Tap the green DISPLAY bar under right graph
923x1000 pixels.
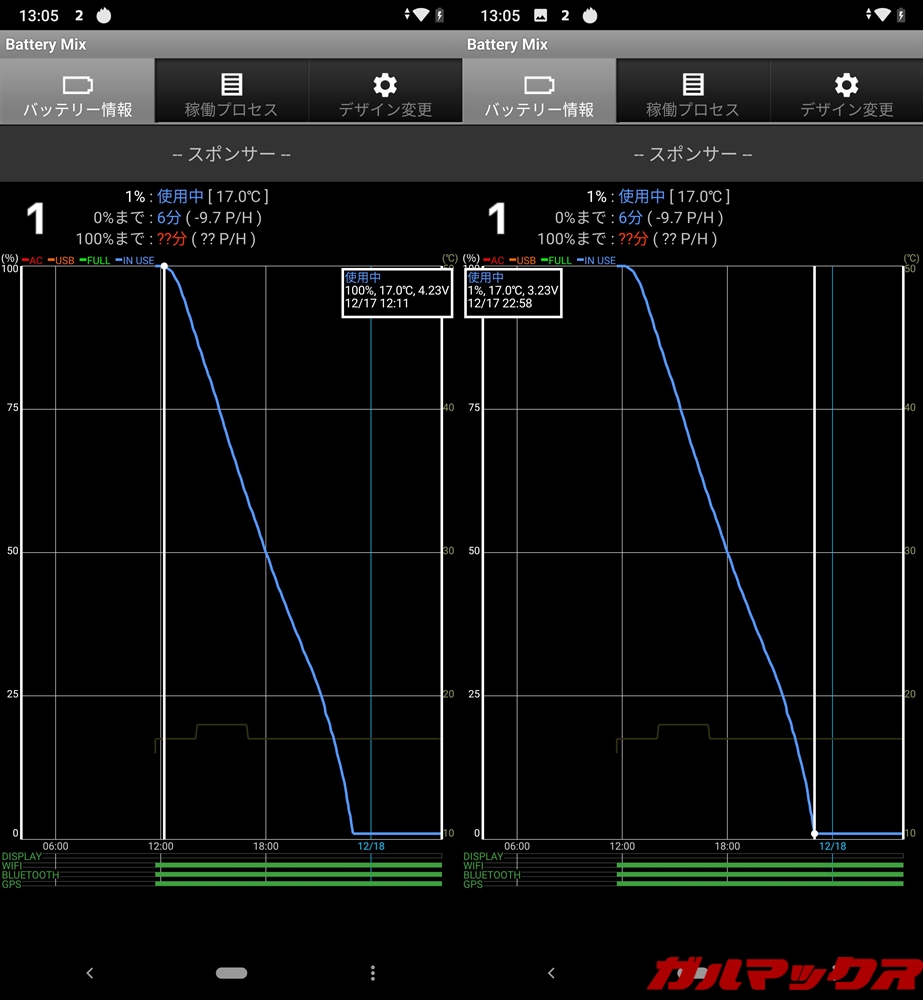click(x=759, y=857)
